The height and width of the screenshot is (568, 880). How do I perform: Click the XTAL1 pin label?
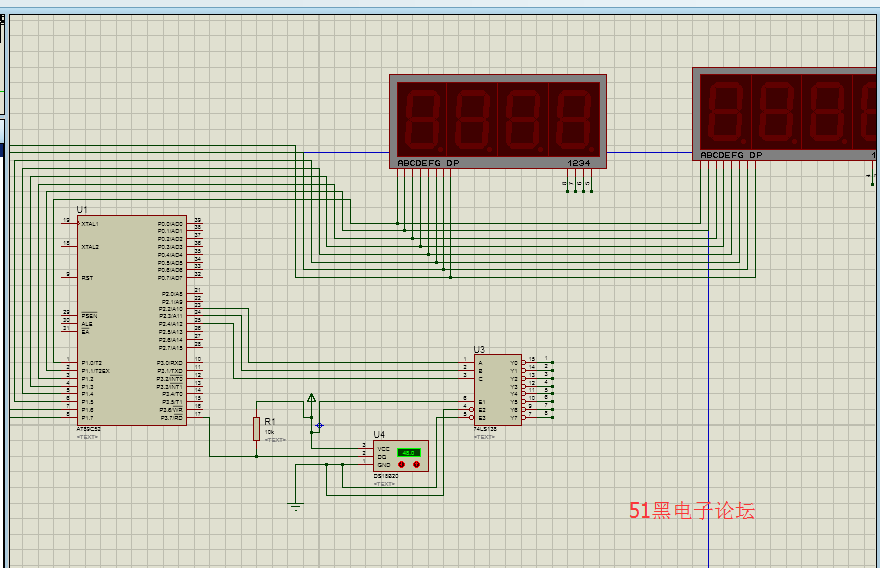click(x=90, y=224)
